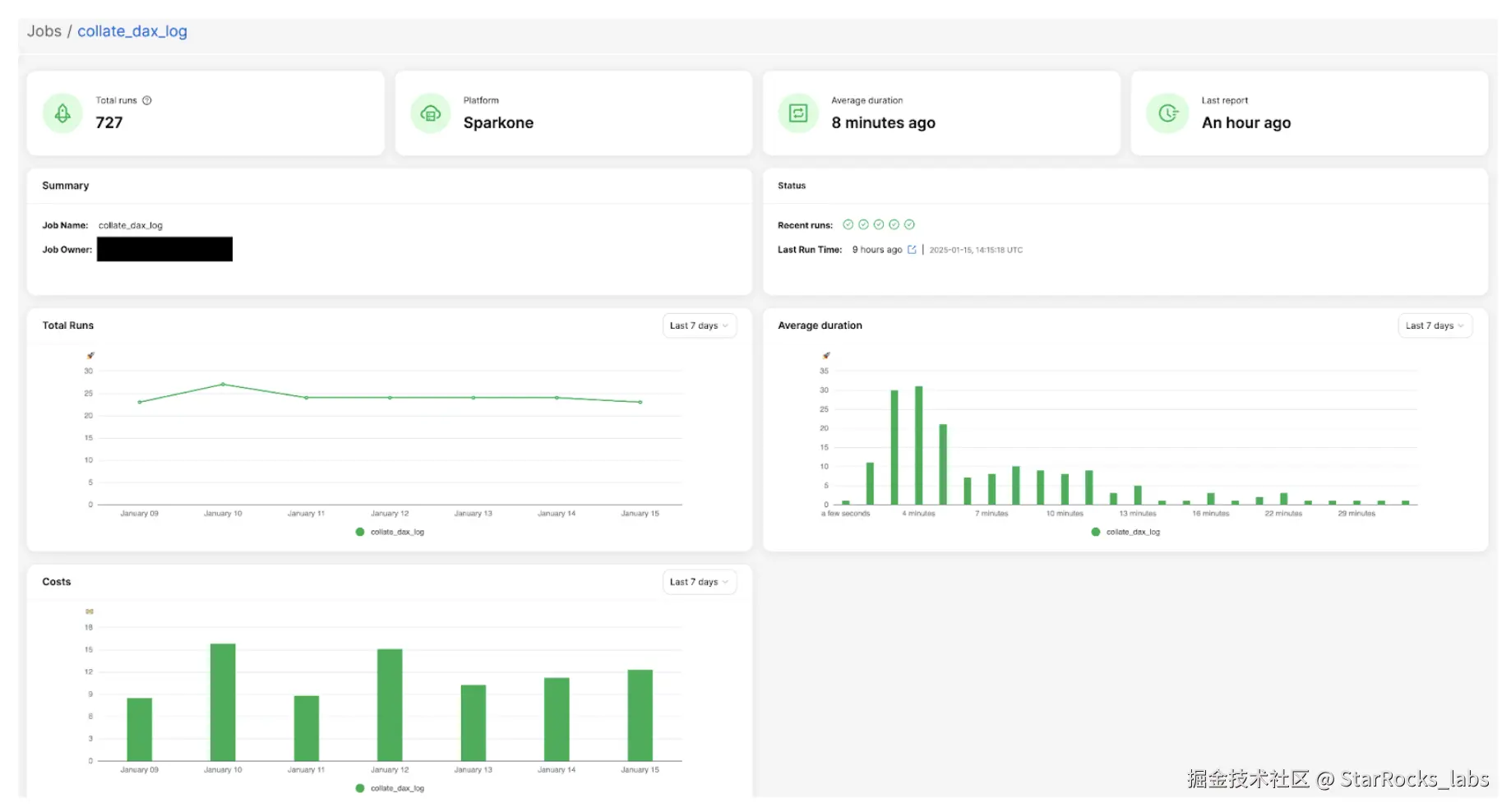Click the rocket icon atop Average duration chart axis
The width and height of the screenshot is (1511, 812).
(826, 356)
